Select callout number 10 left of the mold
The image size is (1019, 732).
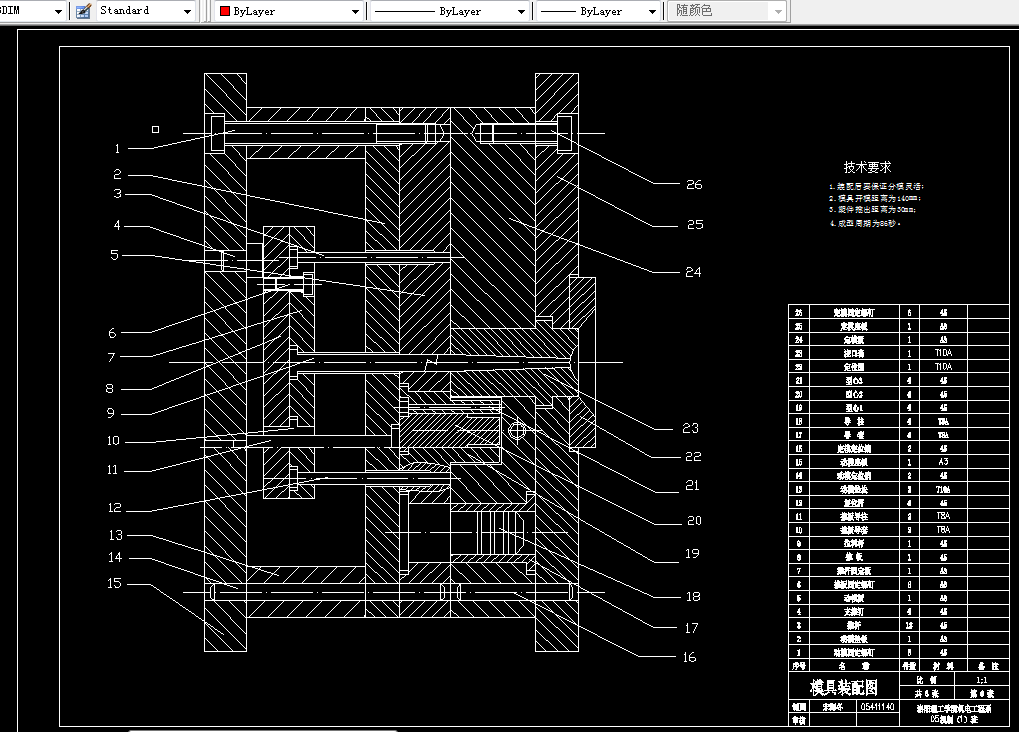(113, 441)
